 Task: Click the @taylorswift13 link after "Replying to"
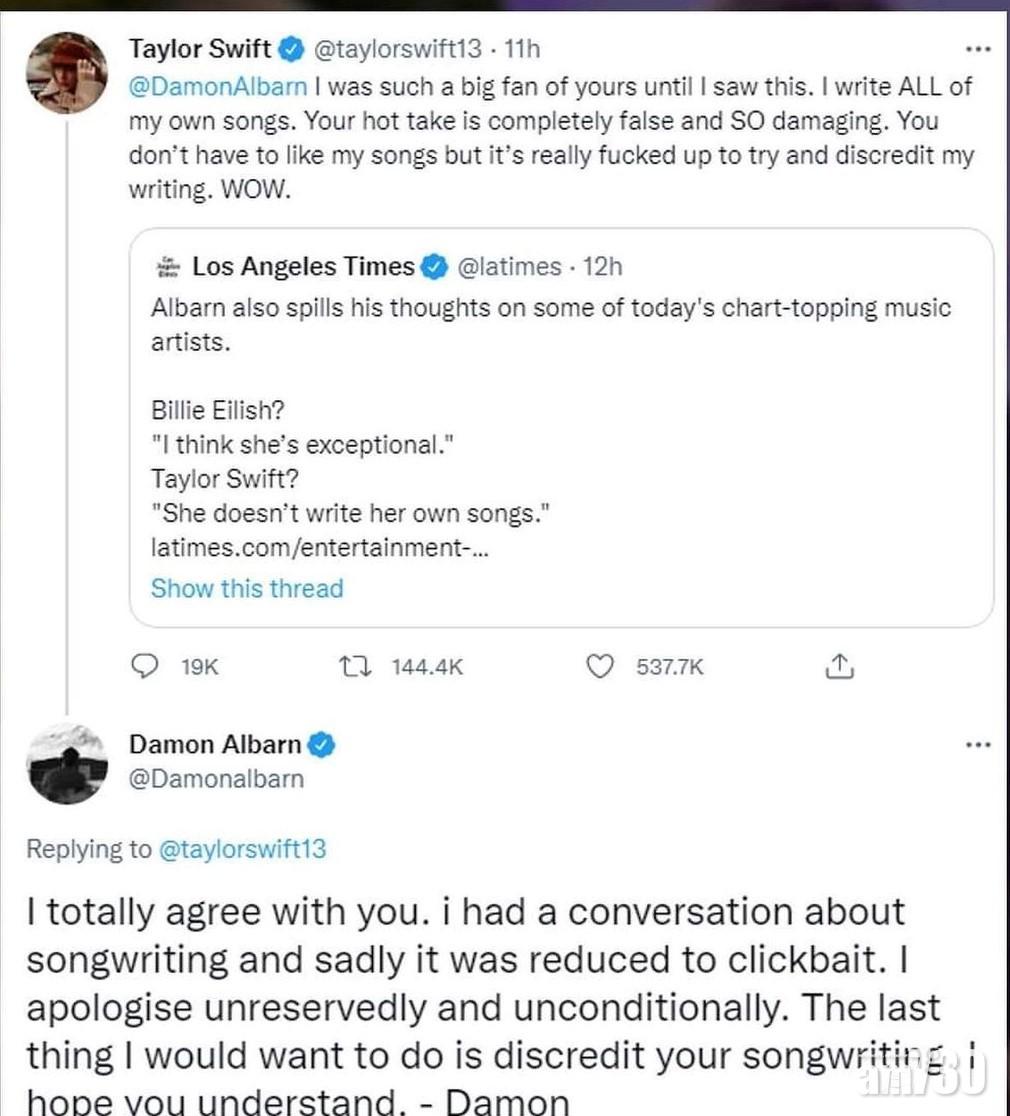(242, 849)
